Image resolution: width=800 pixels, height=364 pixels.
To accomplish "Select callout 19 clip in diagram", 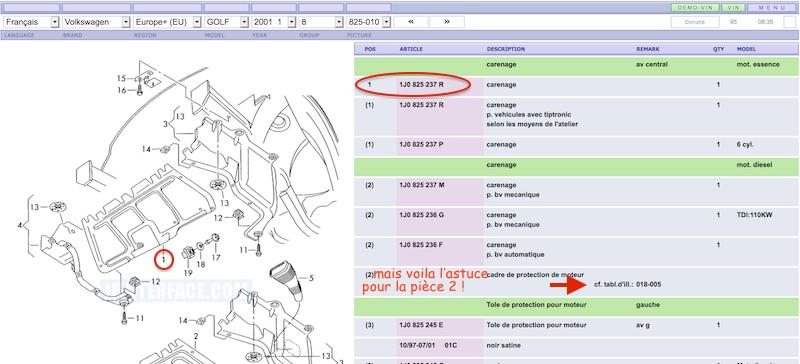I will 188,273.
